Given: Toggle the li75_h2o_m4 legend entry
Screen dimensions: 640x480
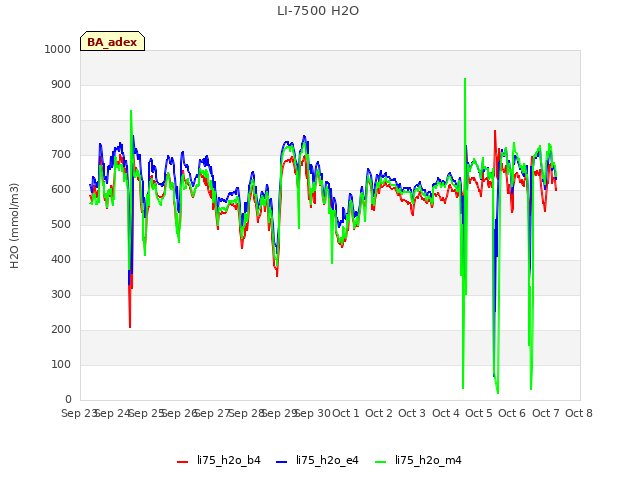Looking at the screenshot, I should pos(418,460).
